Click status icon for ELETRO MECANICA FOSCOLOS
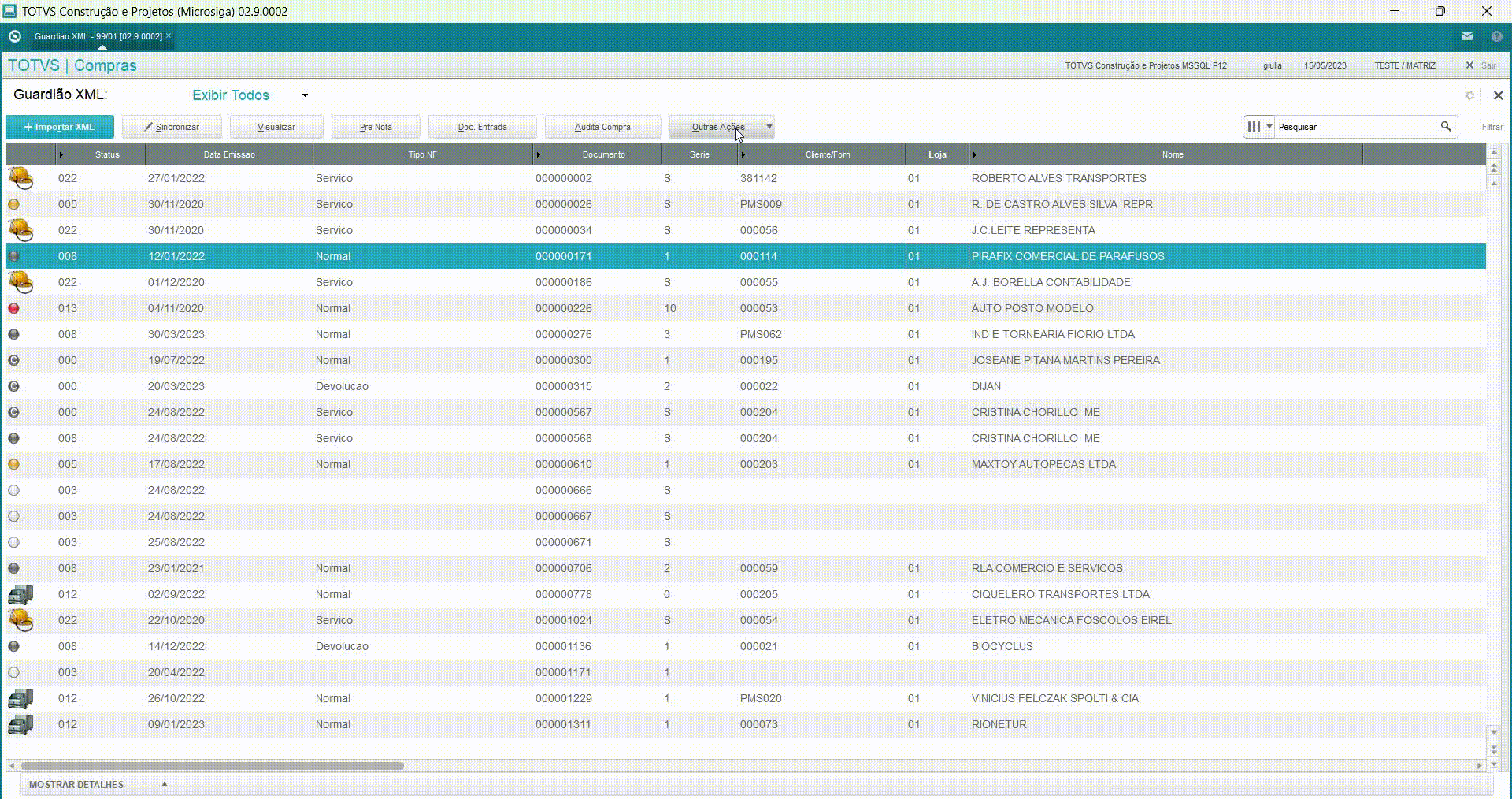Viewport: 1512px width, 799px height. [x=20, y=620]
